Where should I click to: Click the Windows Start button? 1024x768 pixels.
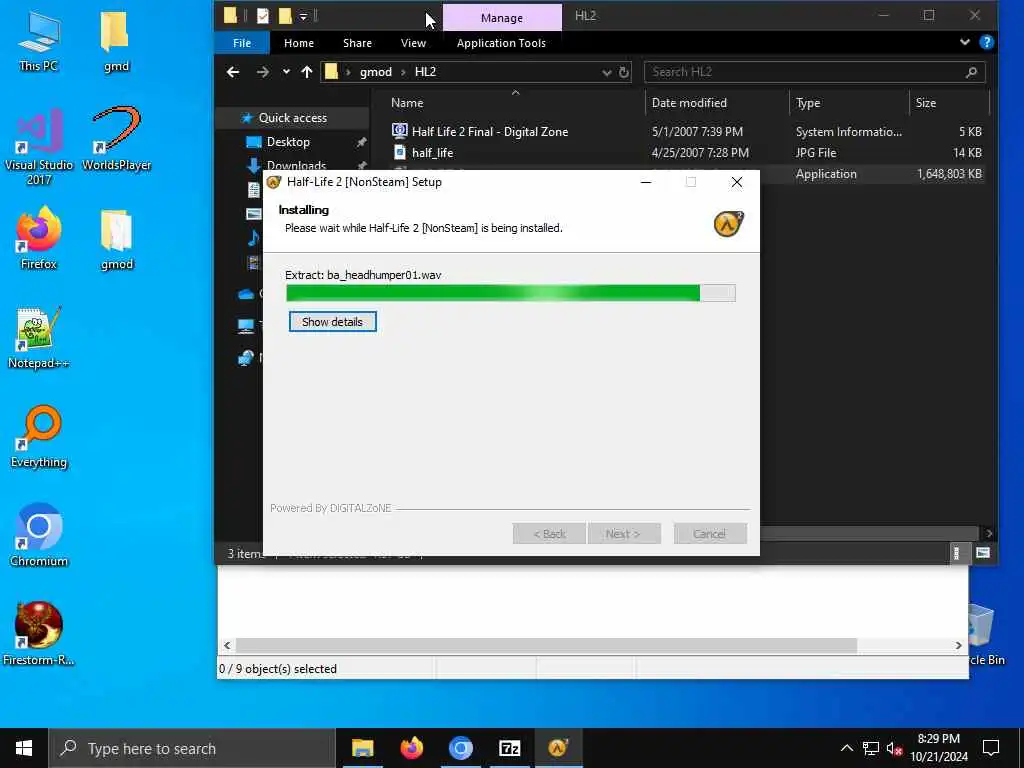pos(24,748)
